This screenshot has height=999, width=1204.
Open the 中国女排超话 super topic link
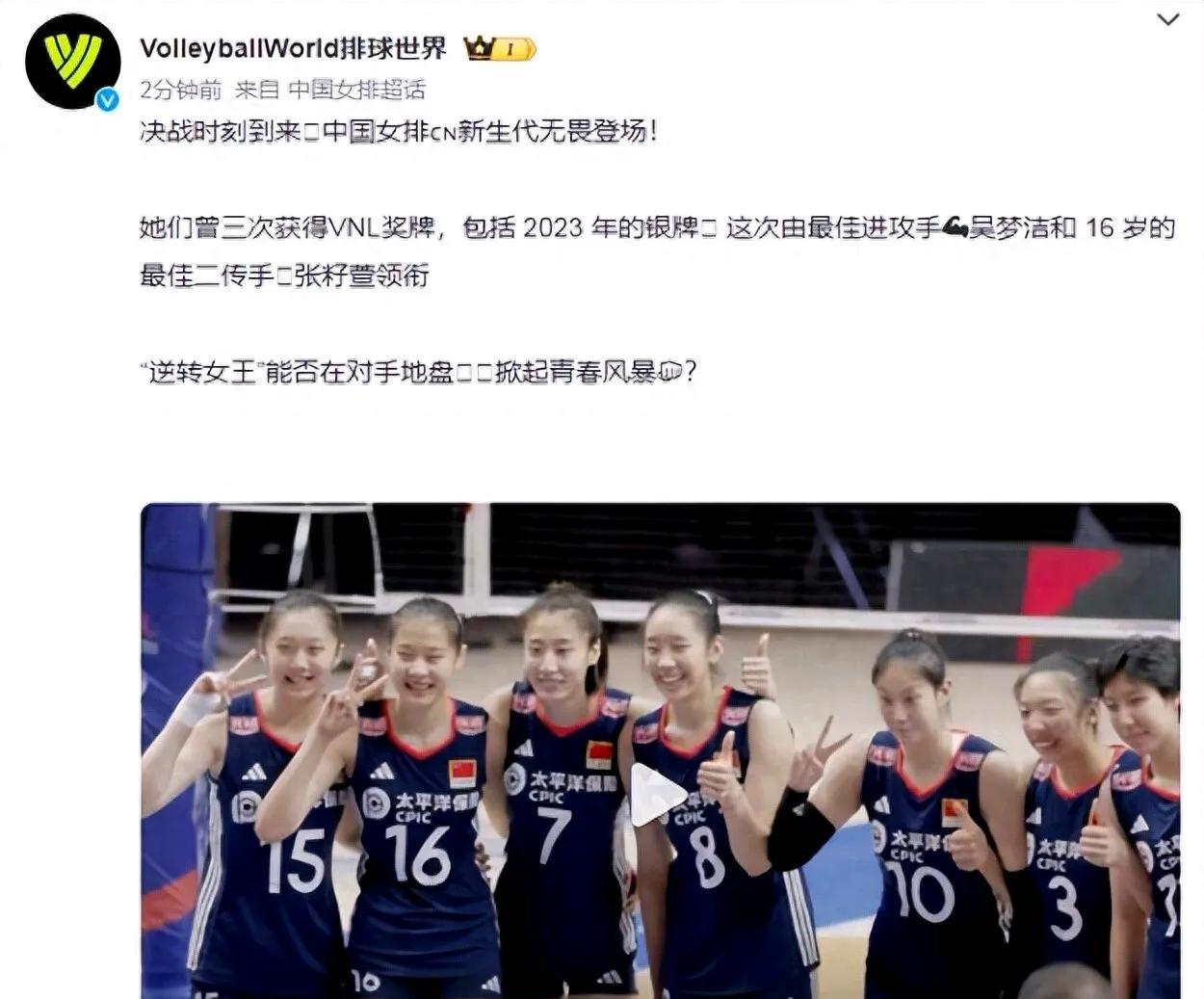point(357,90)
